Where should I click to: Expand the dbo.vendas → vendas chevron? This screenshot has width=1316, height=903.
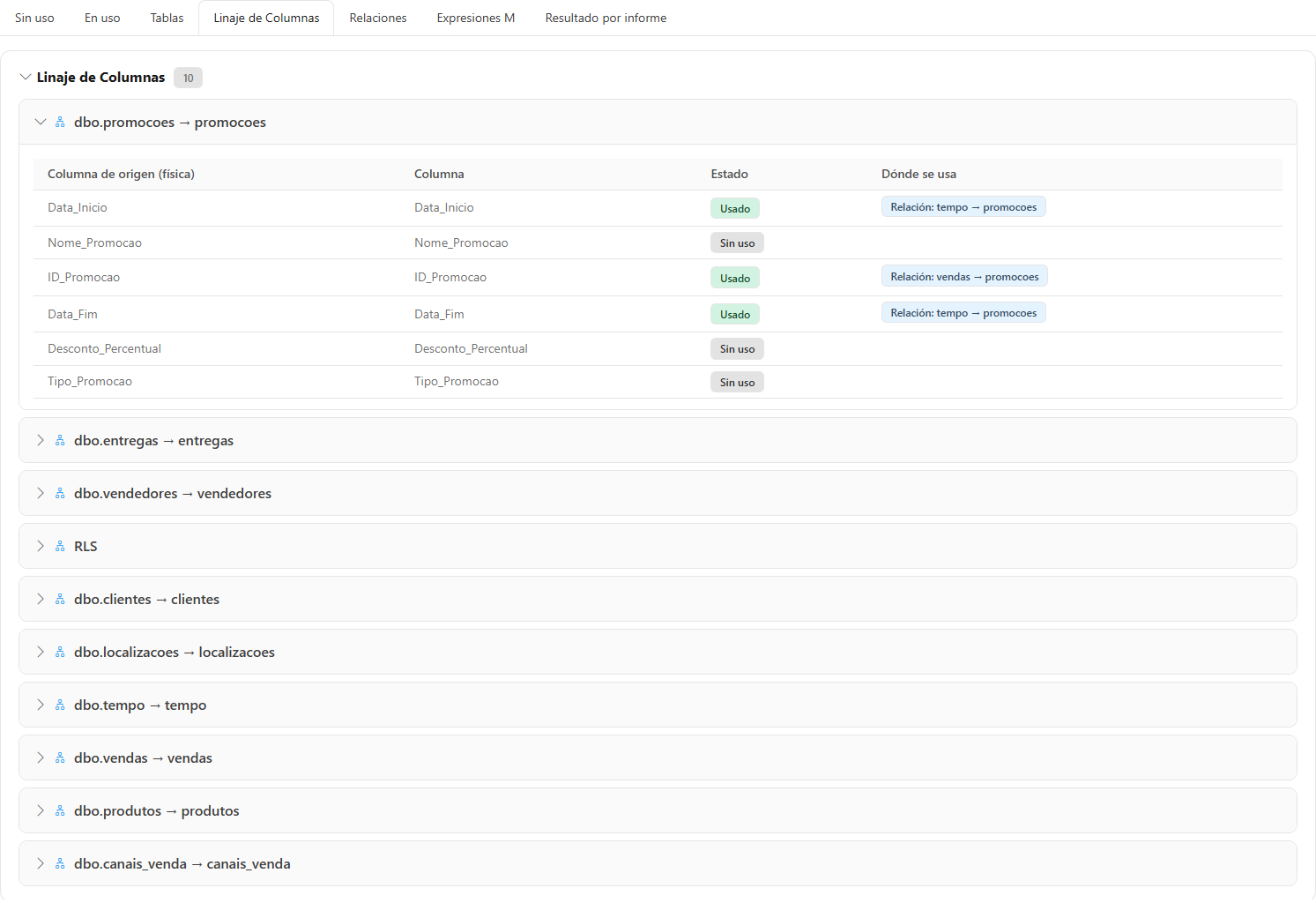(x=41, y=757)
